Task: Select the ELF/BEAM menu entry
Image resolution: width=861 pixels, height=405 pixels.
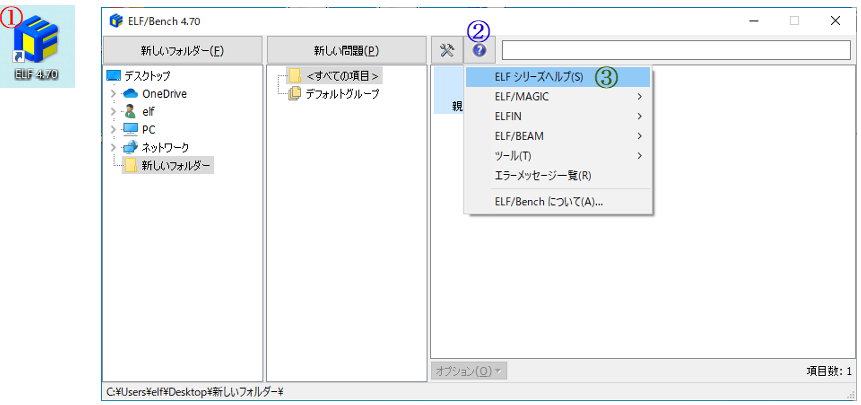Action: (x=558, y=136)
